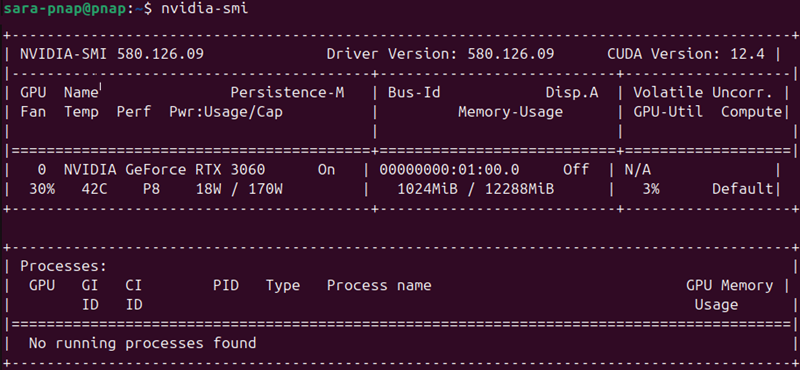This screenshot has width=800, height=370.
Task: Click the Bus-Id column header
Action: coord(414,92)
